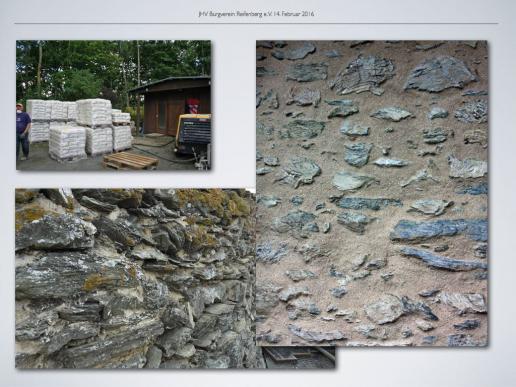
Task: Click the large grey stone at upper right
Action: click(x=439, y=74)
